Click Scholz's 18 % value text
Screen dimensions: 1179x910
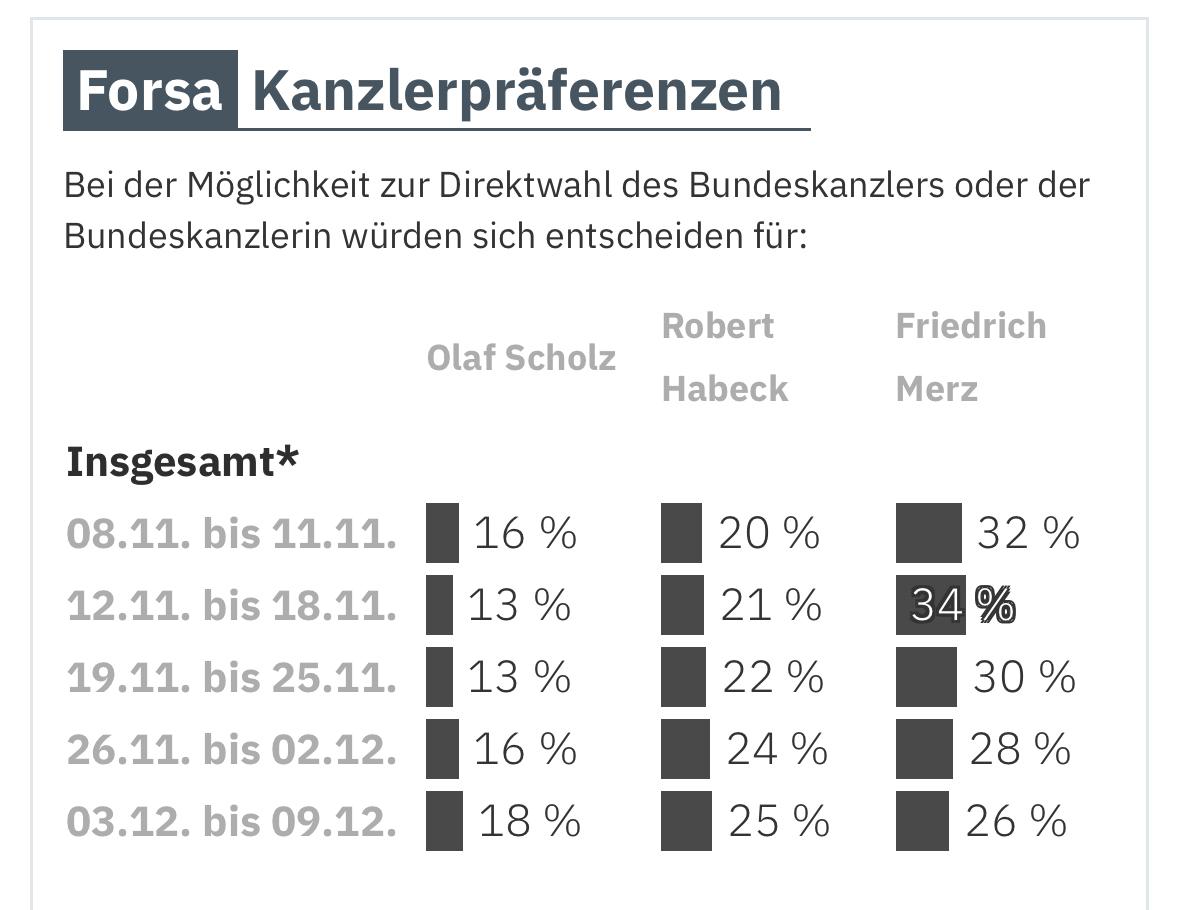tap(529, 821)
